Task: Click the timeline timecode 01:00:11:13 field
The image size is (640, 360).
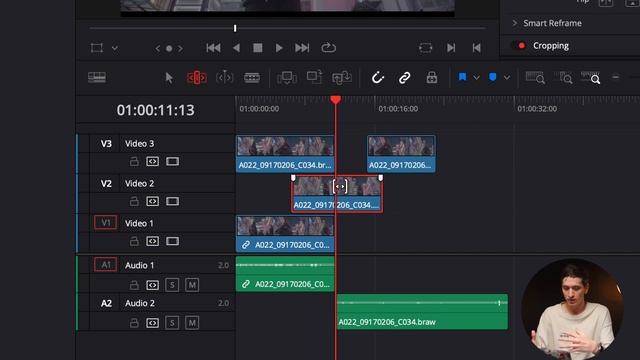Action: coord(155,110)
